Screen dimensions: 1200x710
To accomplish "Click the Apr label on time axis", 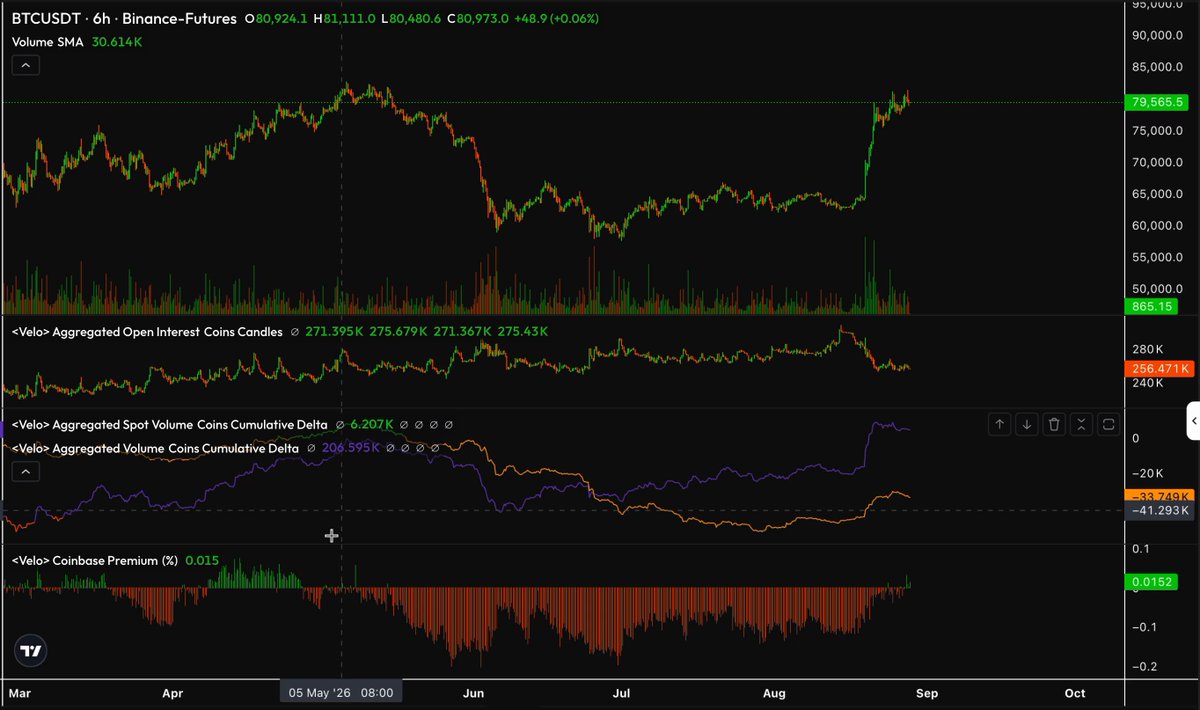I will point(173,692).
